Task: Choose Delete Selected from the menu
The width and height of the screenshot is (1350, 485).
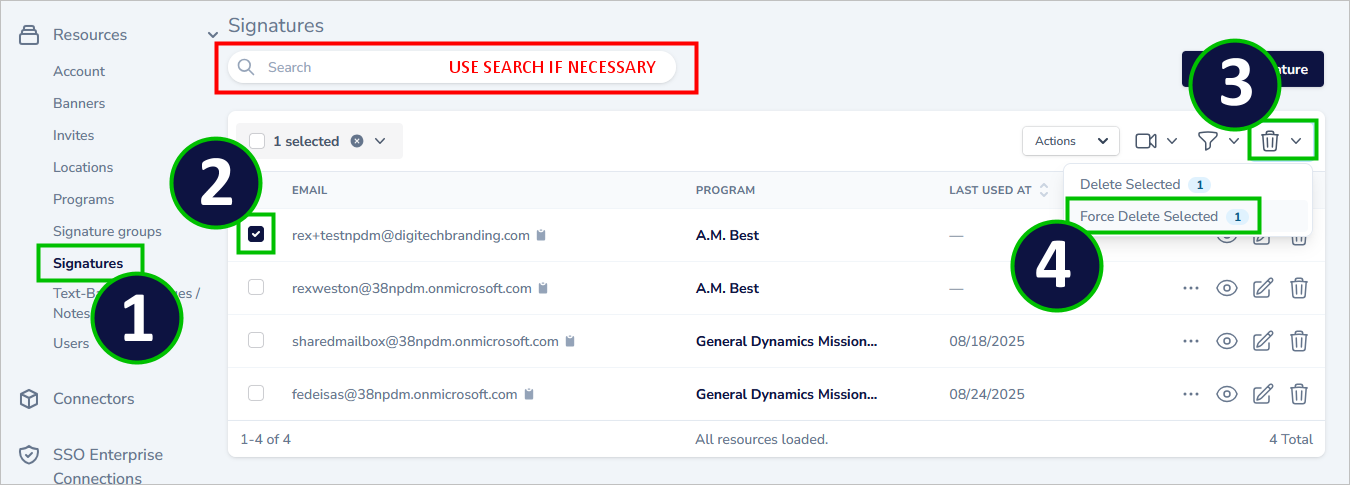Action: 1130,184
